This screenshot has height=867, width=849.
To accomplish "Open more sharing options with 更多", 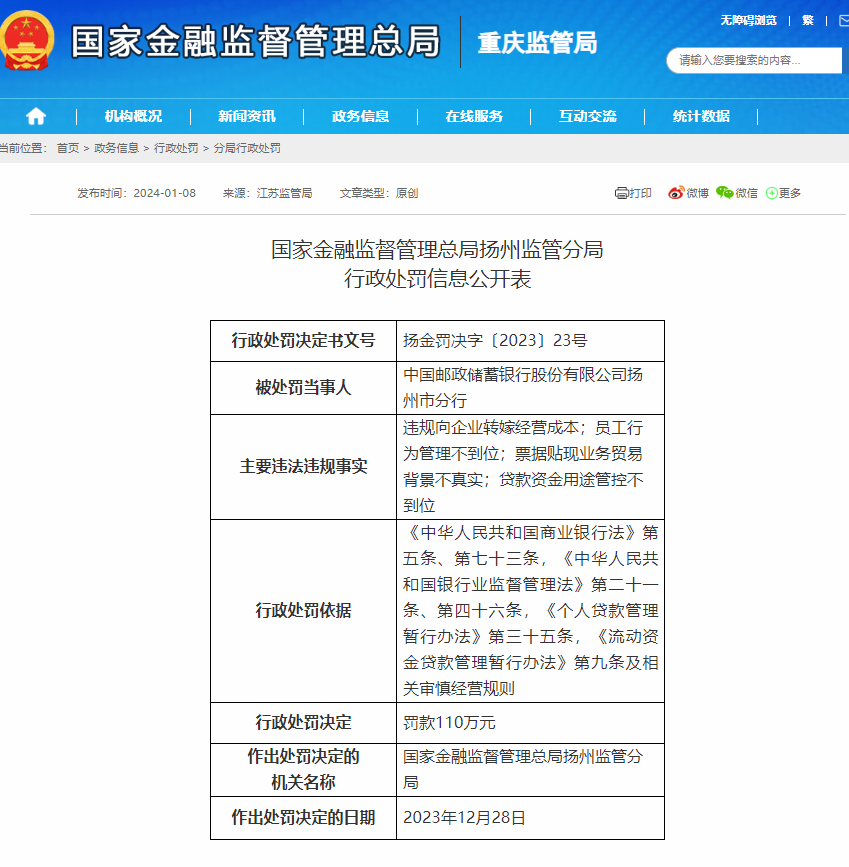I will tap(783, 193).
